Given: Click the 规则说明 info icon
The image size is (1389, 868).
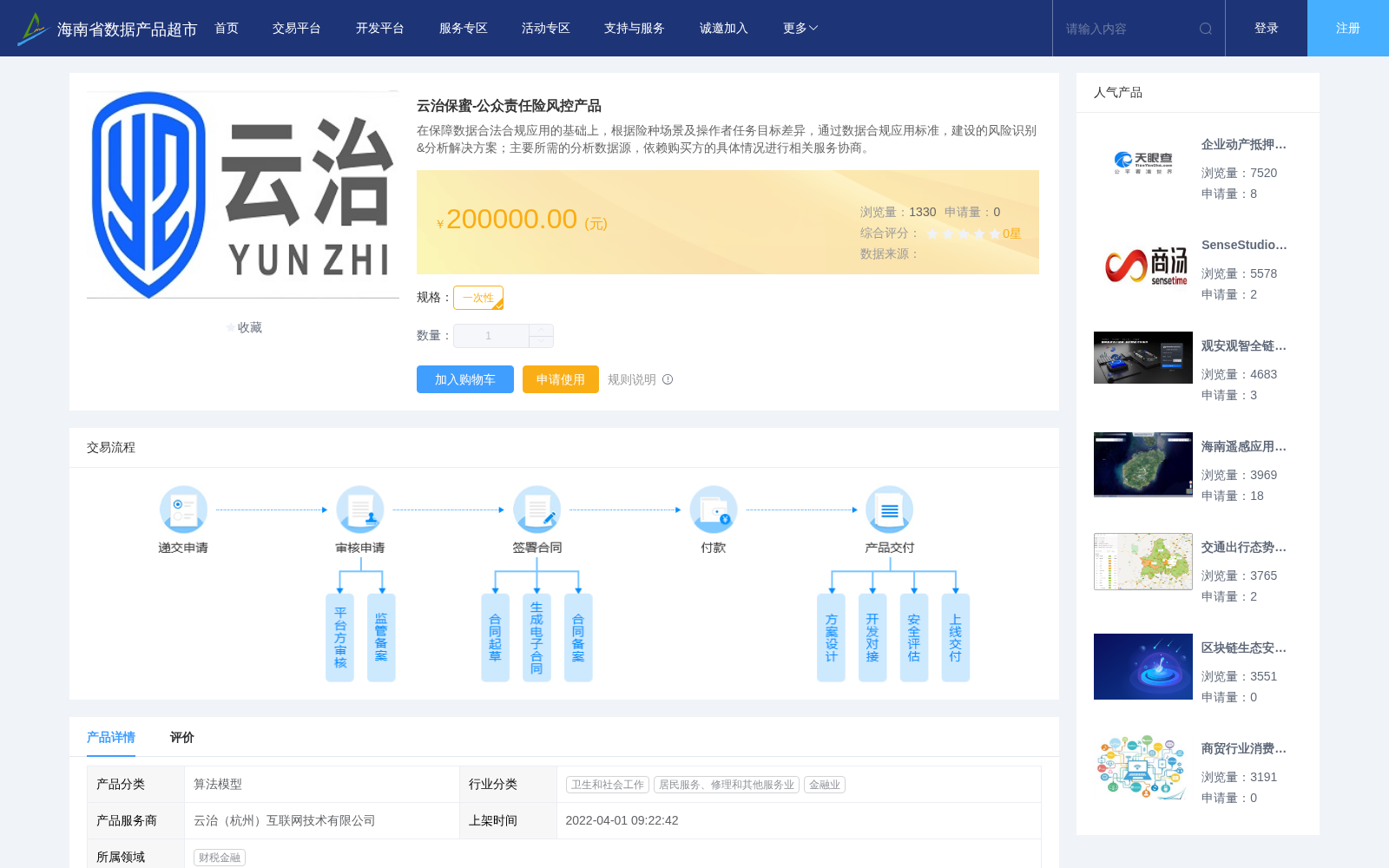Looking at the screenshot, I should [x=668, y=379].
